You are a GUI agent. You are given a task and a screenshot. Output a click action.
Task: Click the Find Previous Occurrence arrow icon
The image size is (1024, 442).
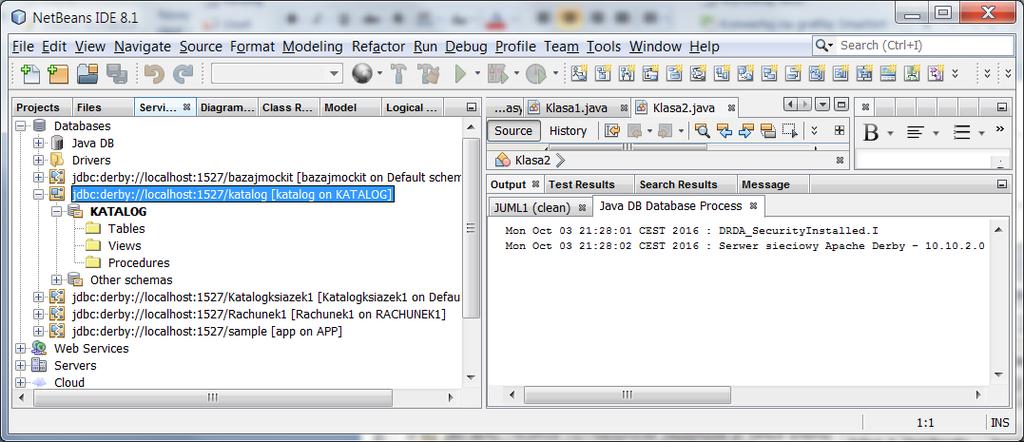click(724, 131)
